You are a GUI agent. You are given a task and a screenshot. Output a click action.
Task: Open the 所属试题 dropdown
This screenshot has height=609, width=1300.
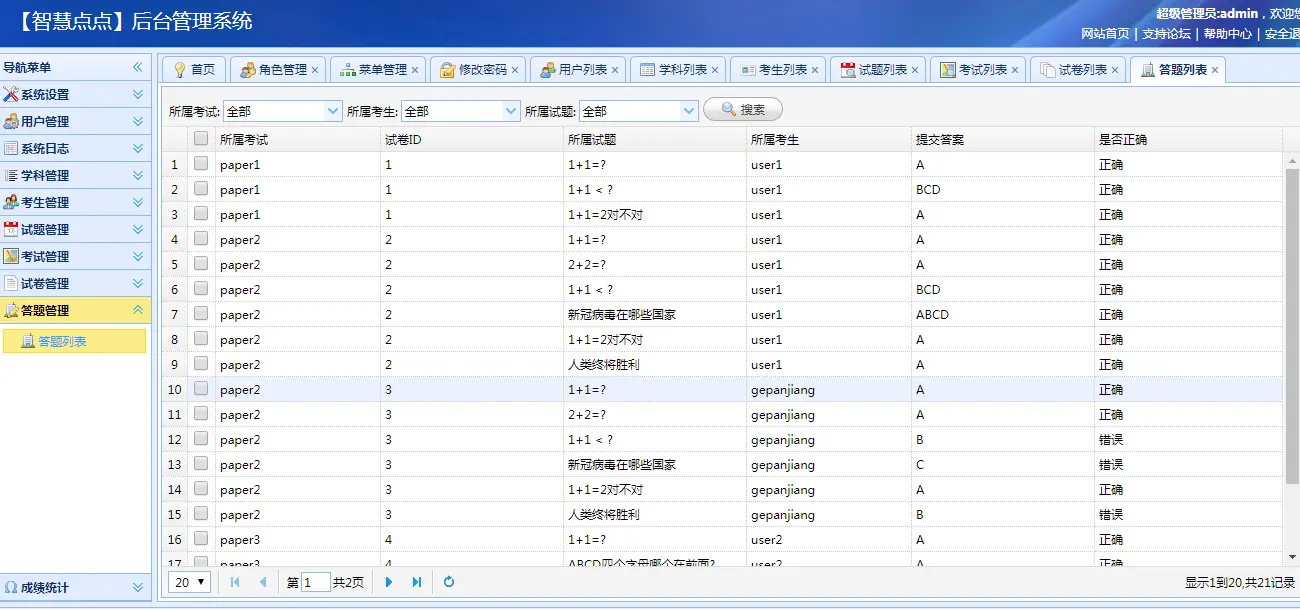point(689,111)
